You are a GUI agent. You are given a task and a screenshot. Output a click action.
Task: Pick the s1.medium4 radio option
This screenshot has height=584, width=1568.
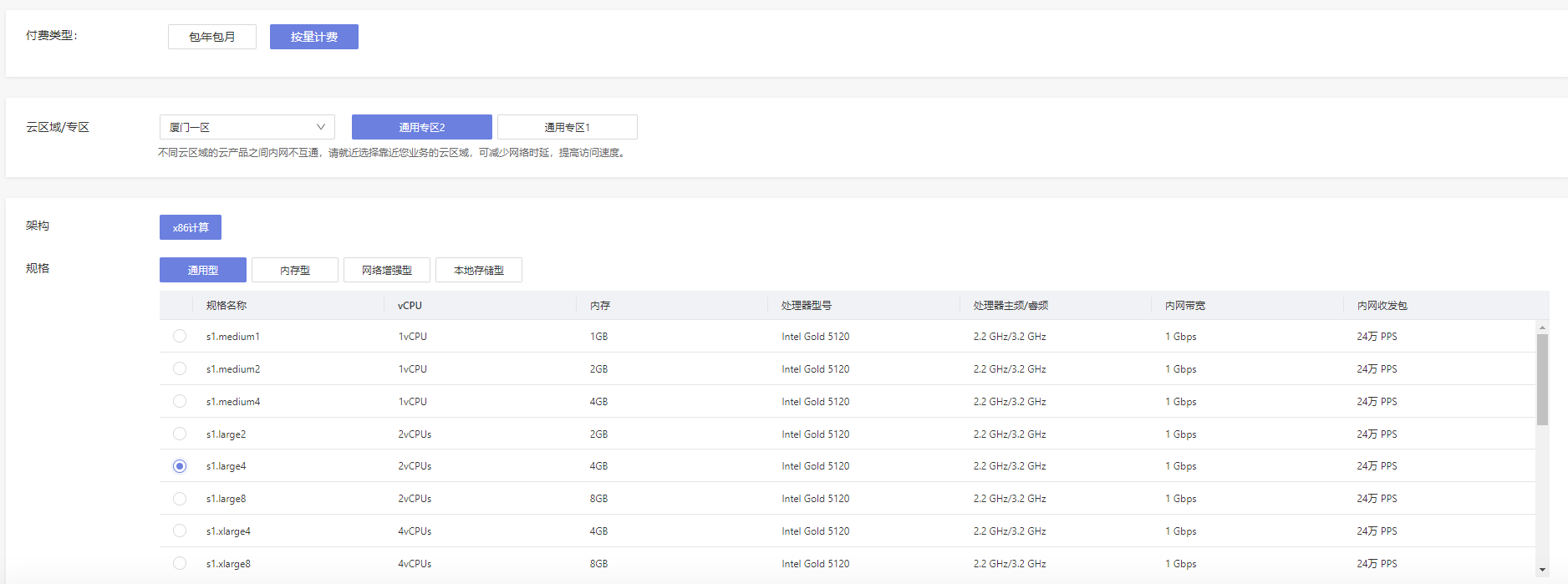click(180, 401)
